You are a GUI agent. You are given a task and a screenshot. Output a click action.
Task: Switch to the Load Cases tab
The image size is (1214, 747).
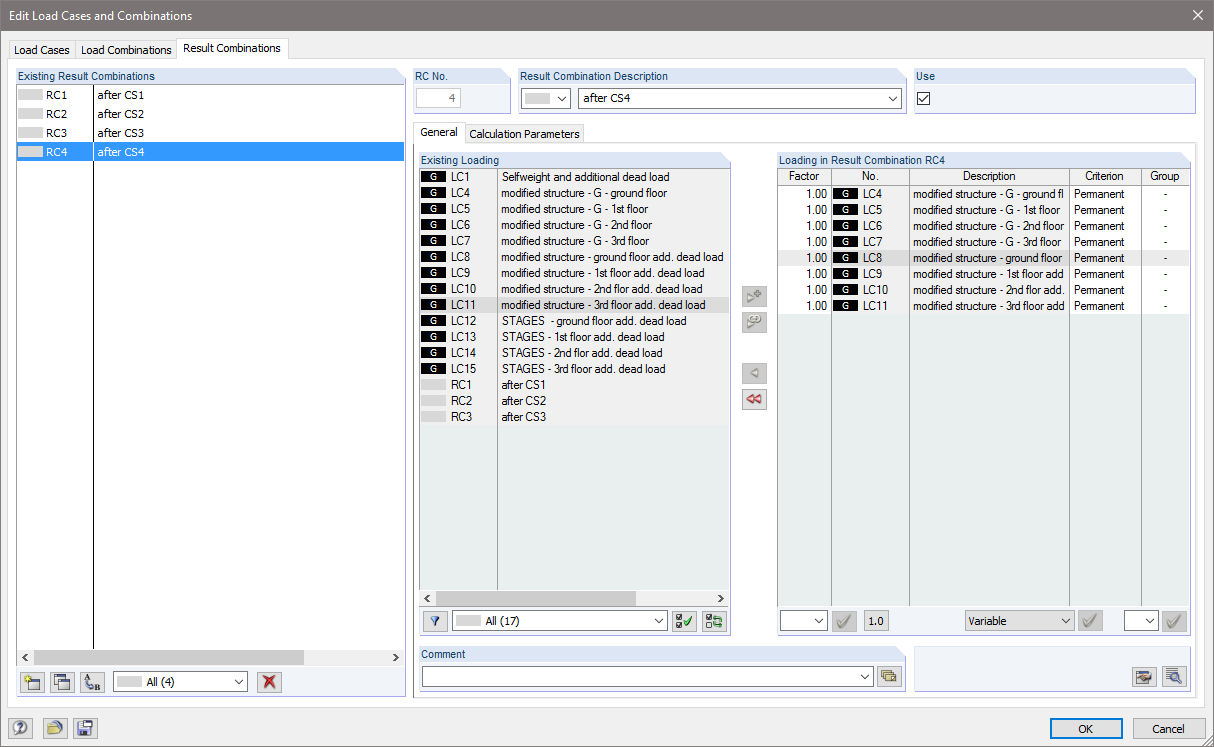(42, 50)
